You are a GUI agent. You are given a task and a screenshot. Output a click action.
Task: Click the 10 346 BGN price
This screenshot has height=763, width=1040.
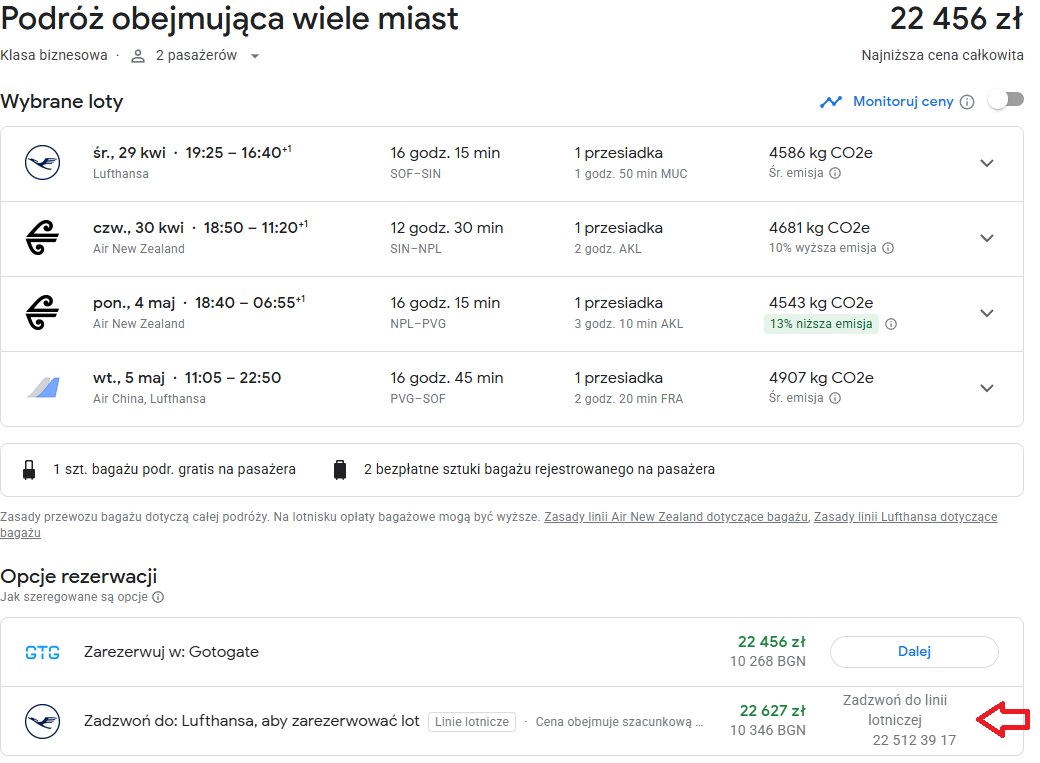tap(767, 730)
